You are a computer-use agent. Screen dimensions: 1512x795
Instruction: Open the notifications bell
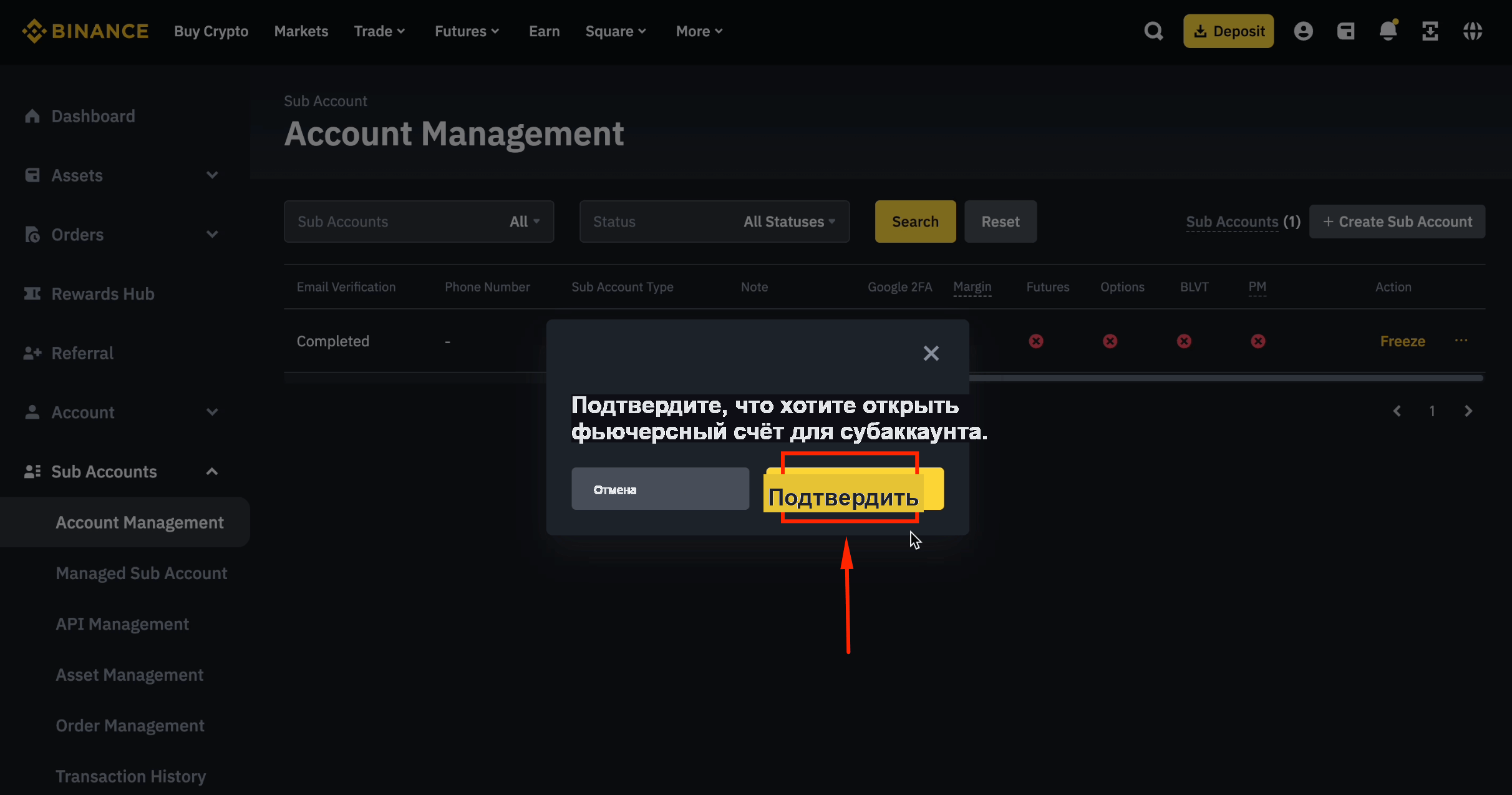[x=1388, y=31]
